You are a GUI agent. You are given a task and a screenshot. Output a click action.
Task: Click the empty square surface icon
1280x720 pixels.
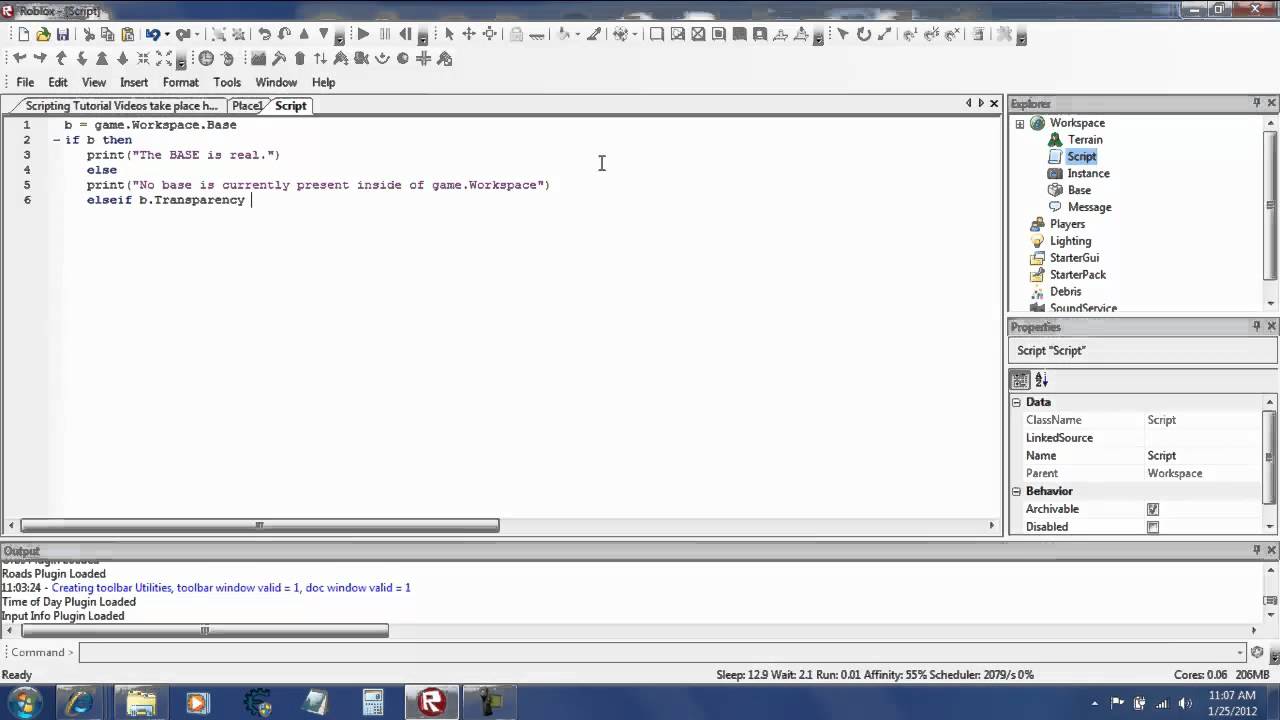point(656,34)
